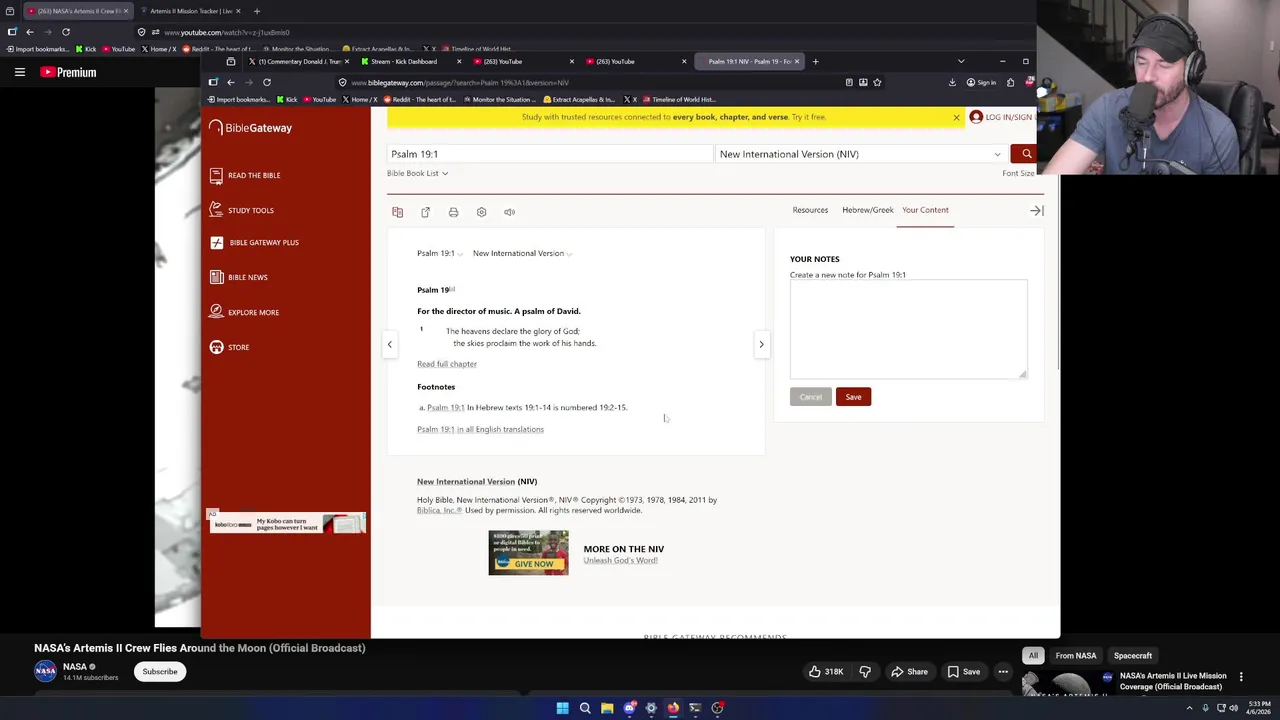Select the Your Content tab

coord(925,210)
